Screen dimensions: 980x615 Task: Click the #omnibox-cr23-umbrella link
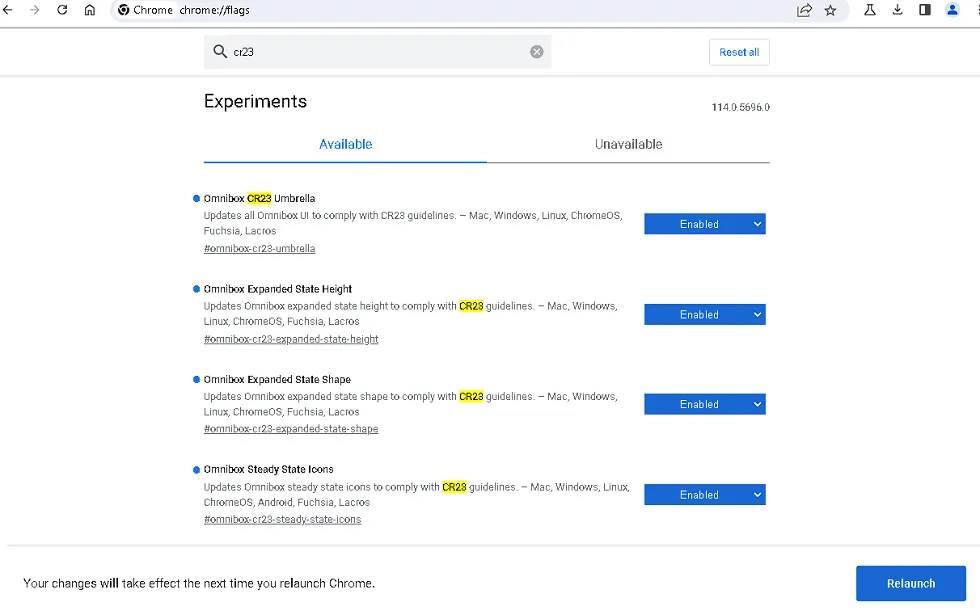tap(259, 248)
